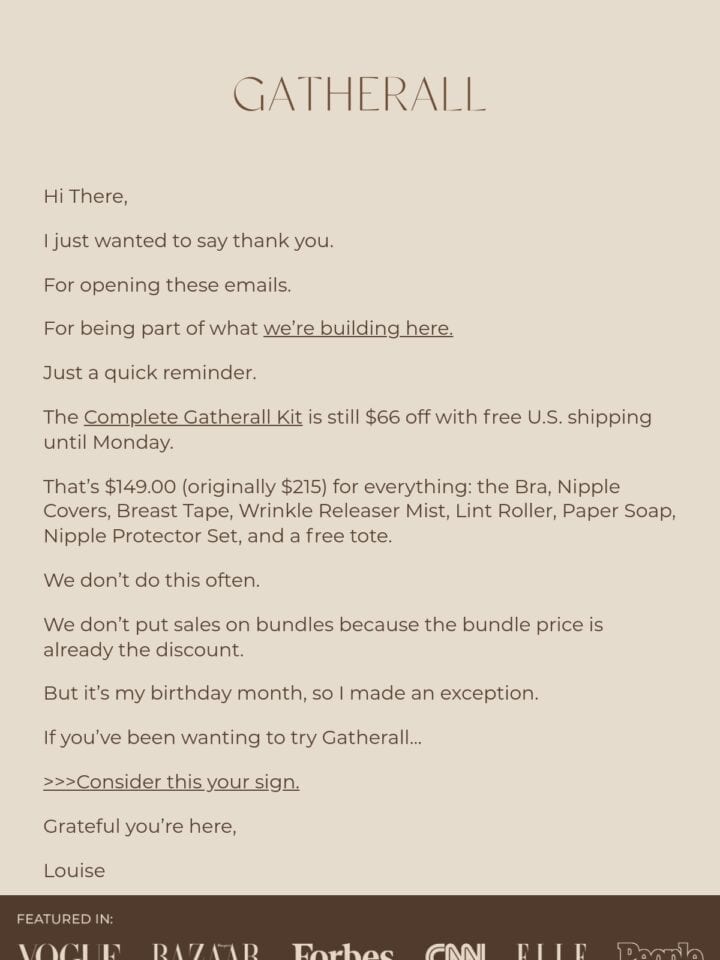Click the "Hi There," greeting text

coord(86,197)
